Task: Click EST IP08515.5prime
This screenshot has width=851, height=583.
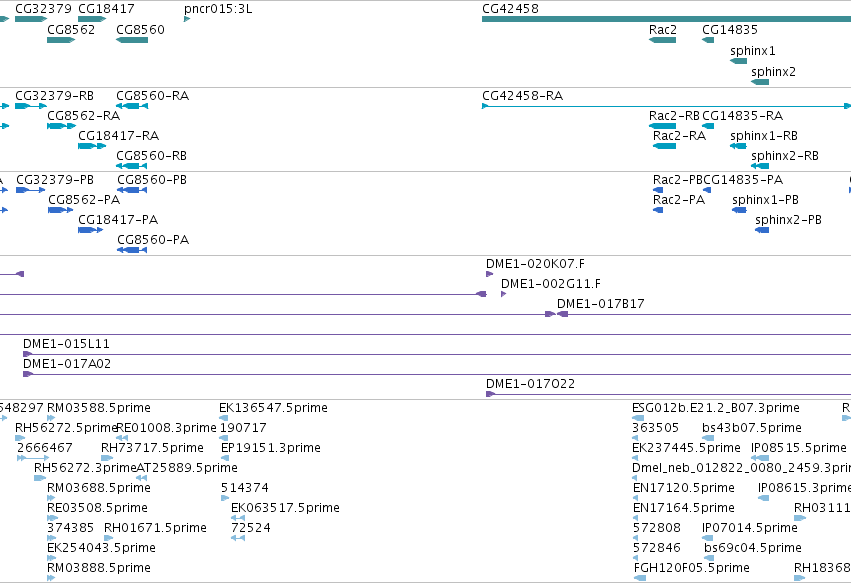Action: click(760, 458)
